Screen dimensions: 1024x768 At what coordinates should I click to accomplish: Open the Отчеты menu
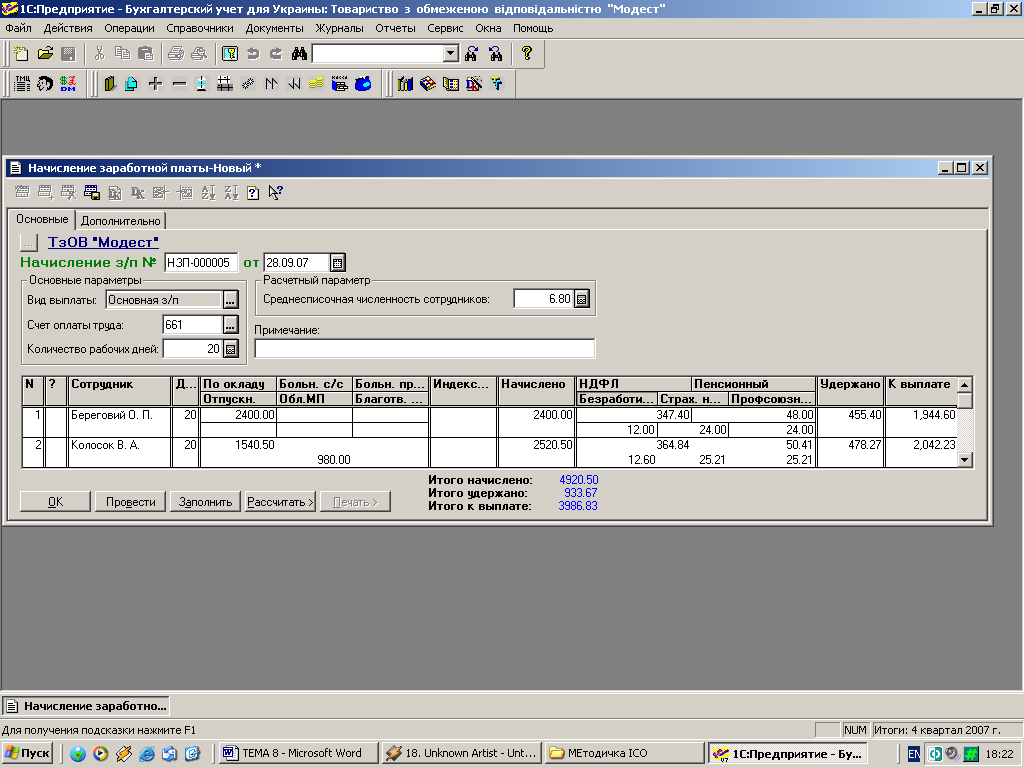395,28
